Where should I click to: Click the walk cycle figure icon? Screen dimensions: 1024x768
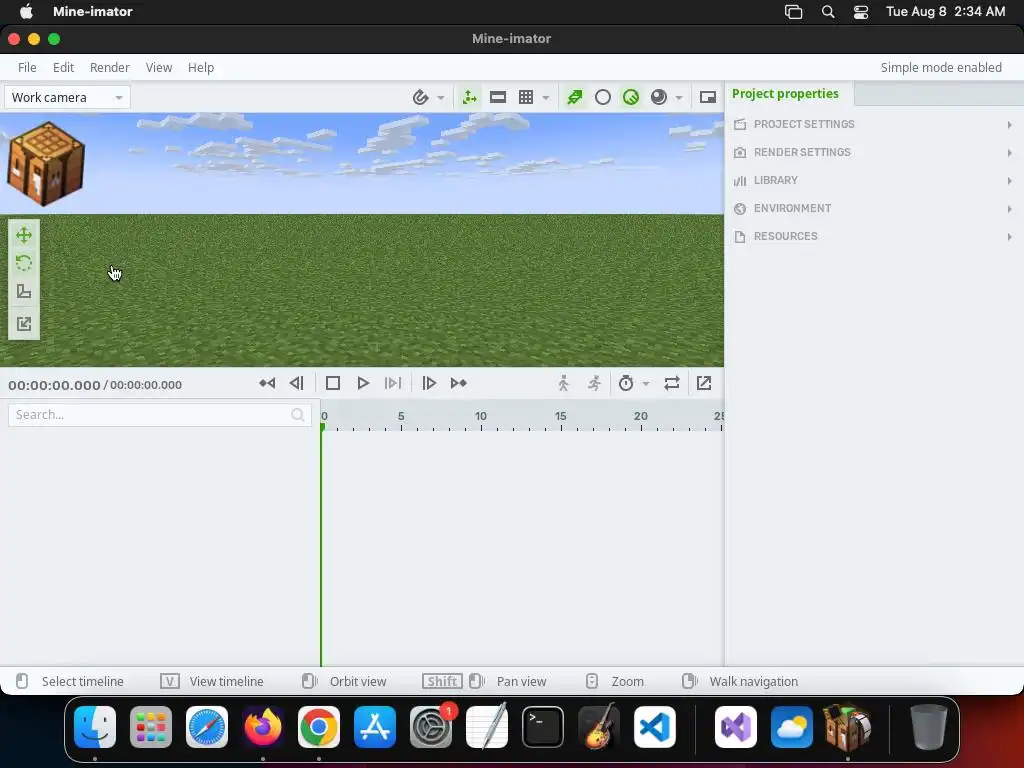click(x=564, y=383)
